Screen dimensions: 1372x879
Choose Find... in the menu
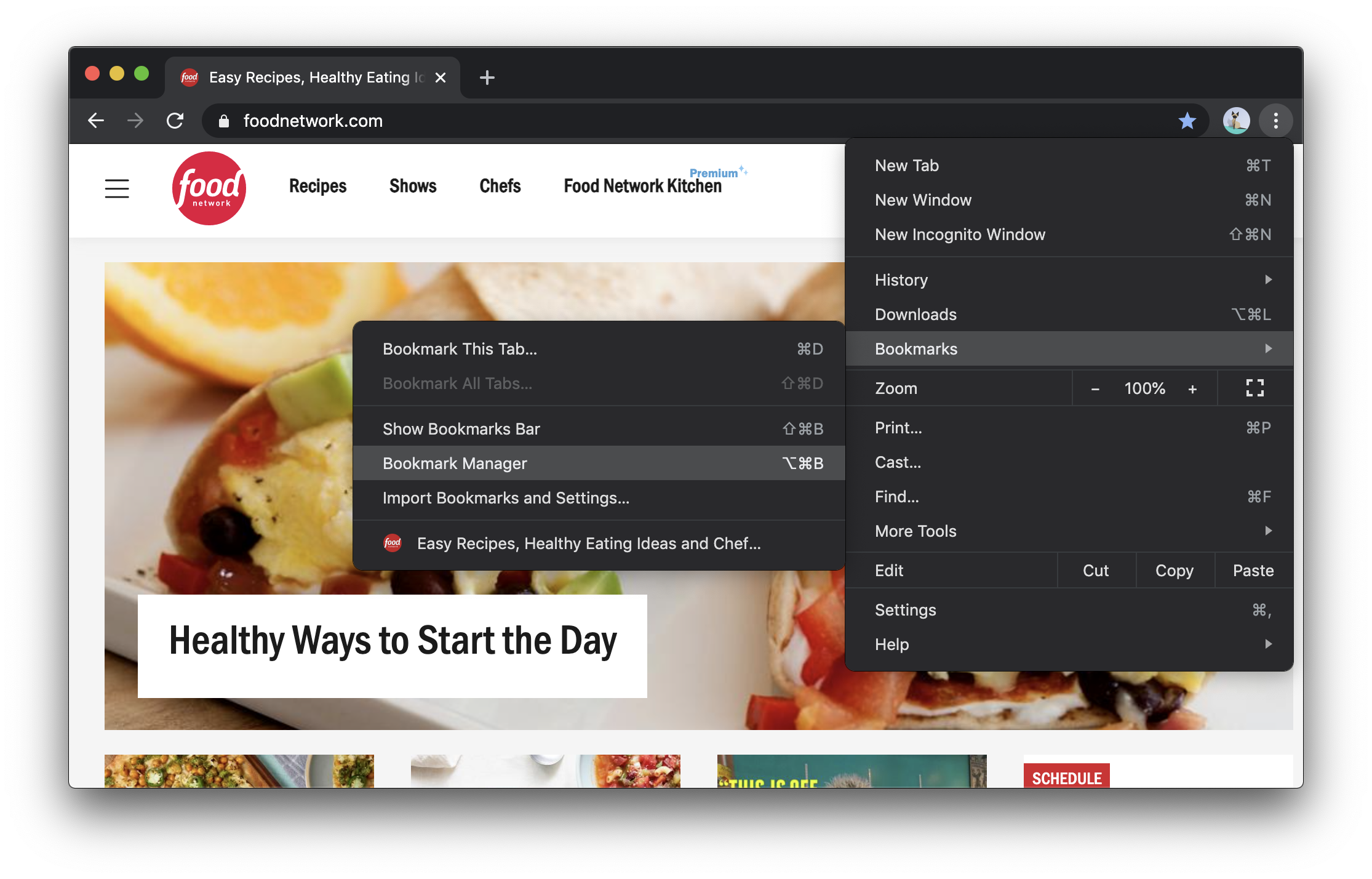[x=1069, y=497]
